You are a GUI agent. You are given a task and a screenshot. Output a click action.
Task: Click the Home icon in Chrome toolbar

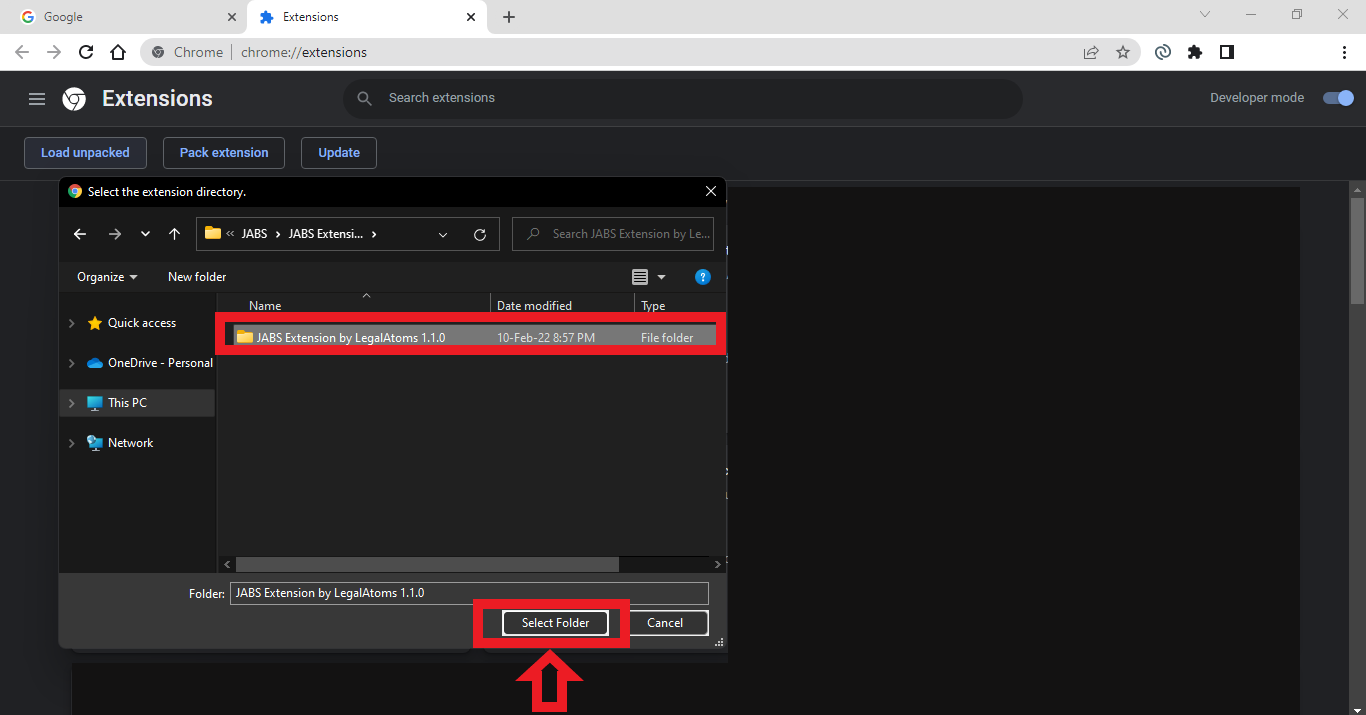tap(118, 51)
